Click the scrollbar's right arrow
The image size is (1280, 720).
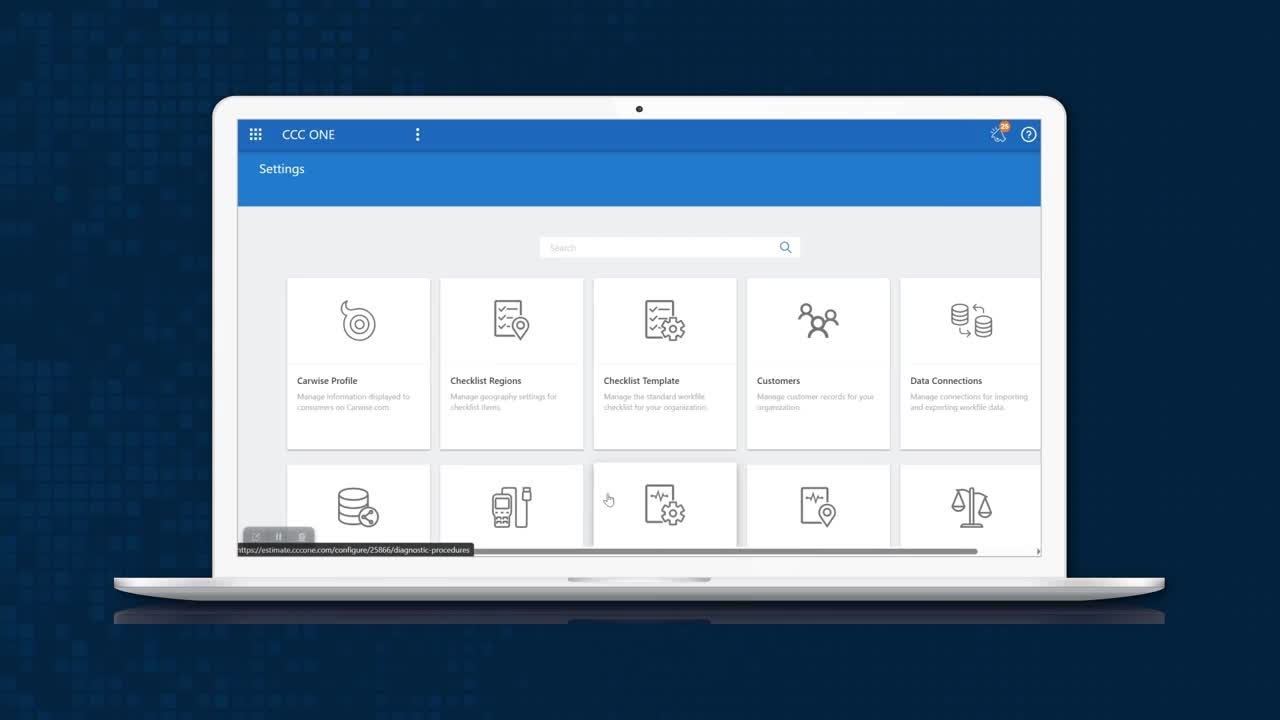[1037, 551]
